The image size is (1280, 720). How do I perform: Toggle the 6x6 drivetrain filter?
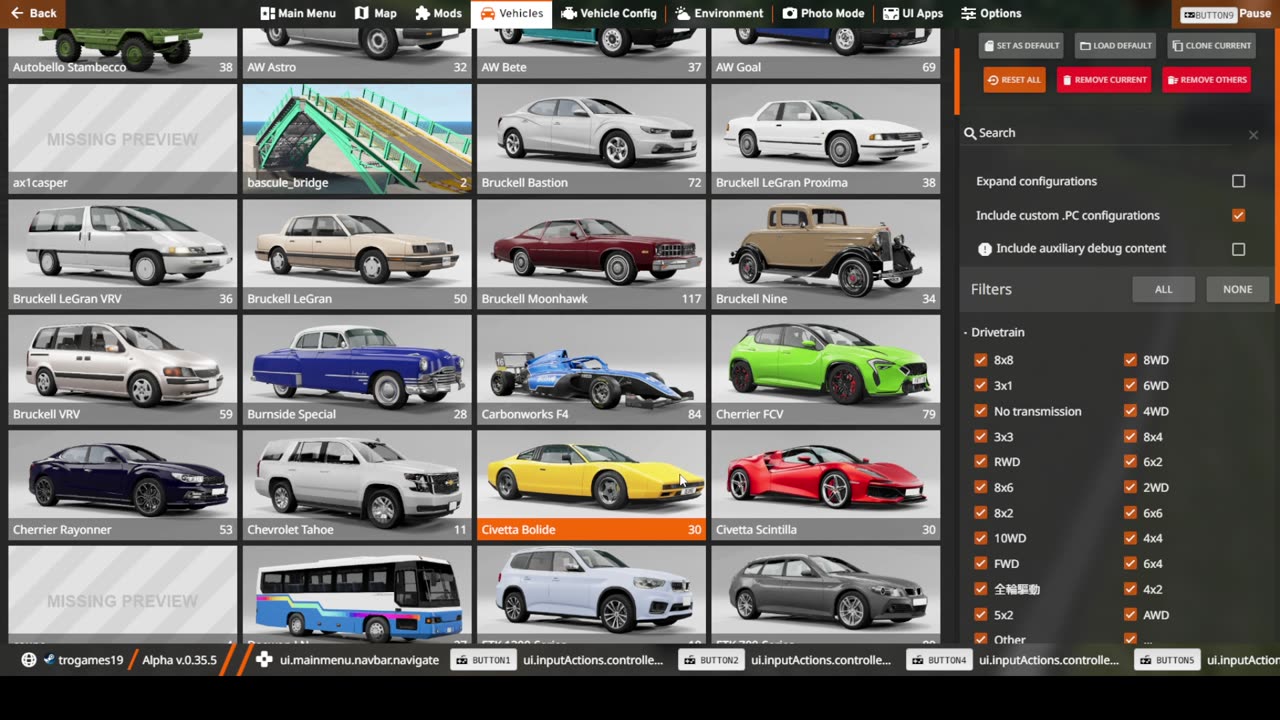(x=1130, y=513)
